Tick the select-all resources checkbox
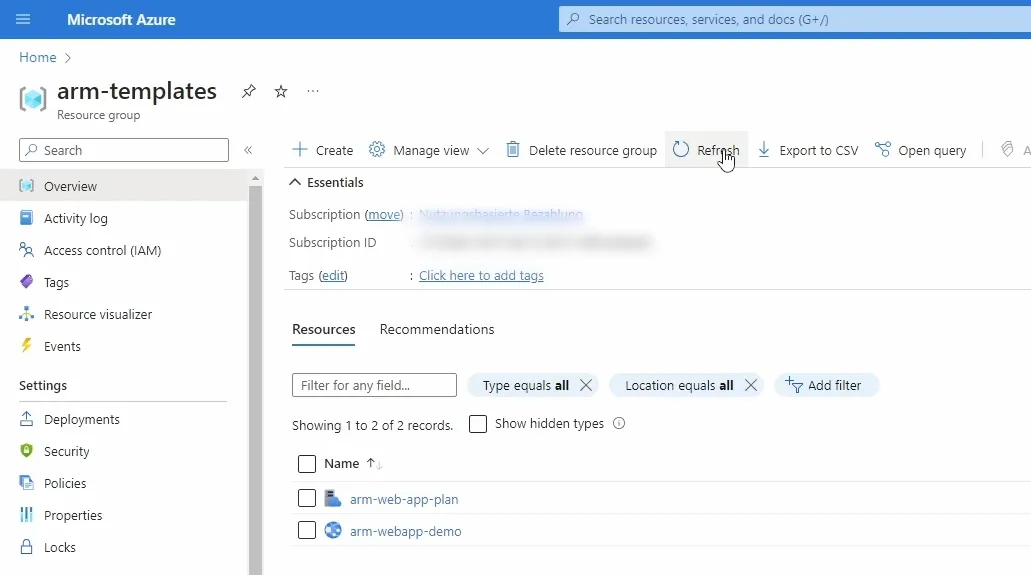Image resolution: width=1031 pixels, height=575 pixels. click(306, 464)
